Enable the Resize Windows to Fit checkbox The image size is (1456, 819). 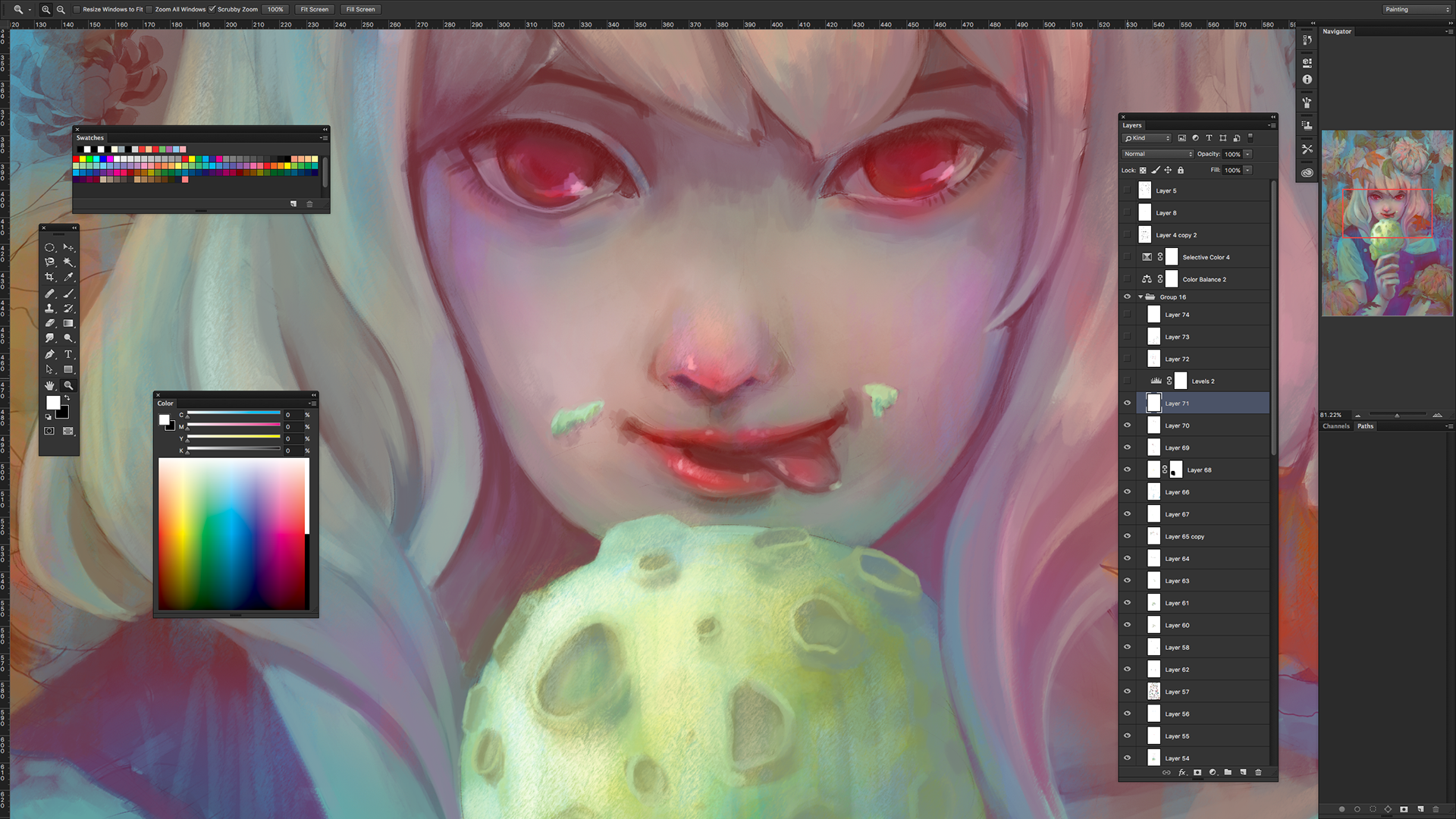(77, 9)
